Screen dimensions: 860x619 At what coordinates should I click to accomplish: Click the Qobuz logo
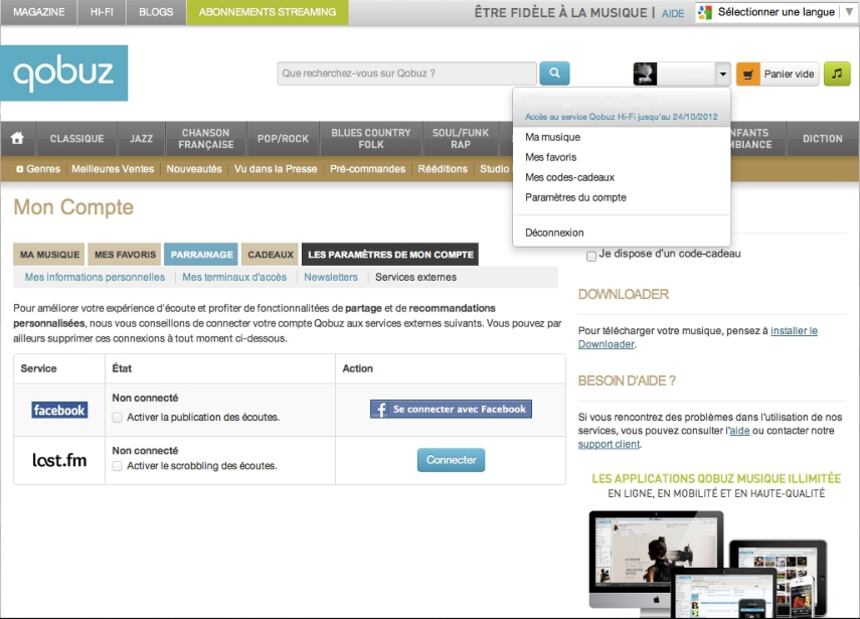[64, 73]
